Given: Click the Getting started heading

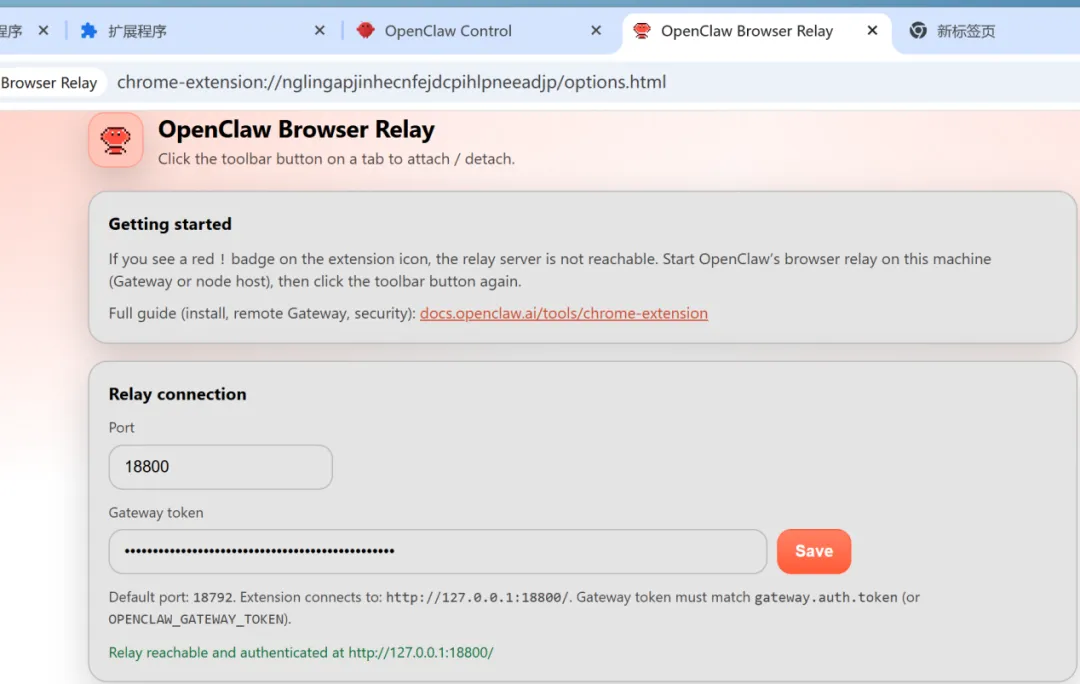Looking at the screenshot, I should point(170,224).
